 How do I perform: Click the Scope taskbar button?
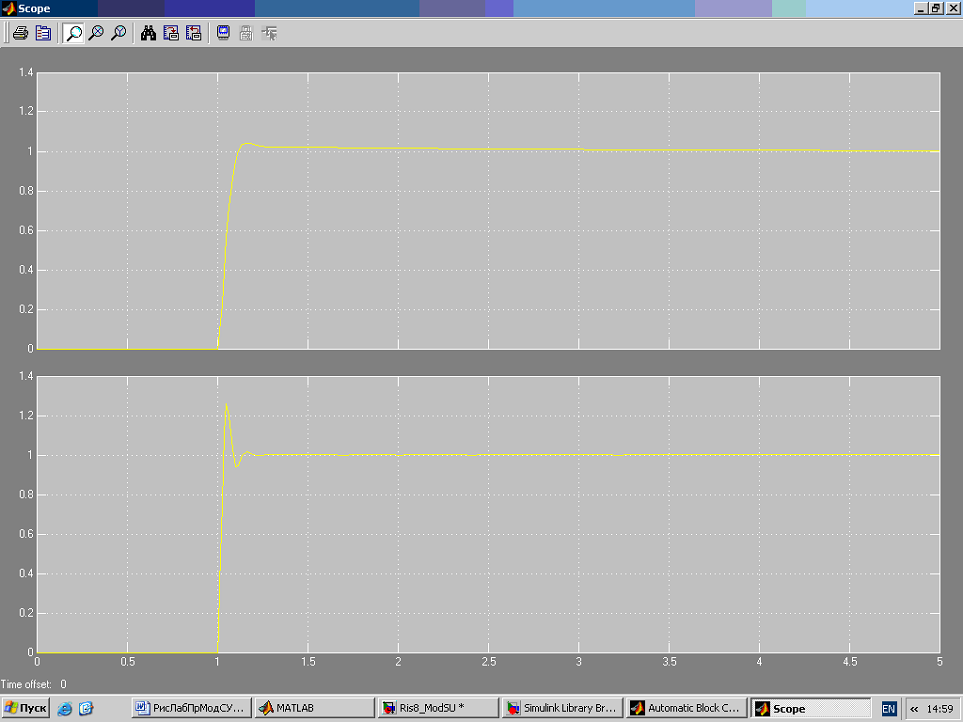coord(810,708)
